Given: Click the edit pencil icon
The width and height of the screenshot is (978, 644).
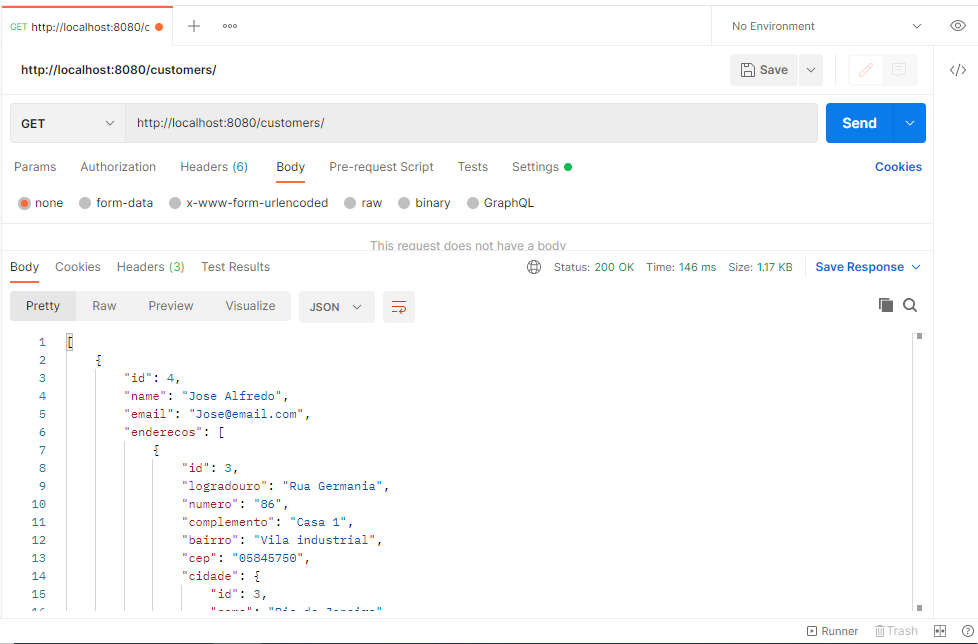Looking at the screenshot, I should (866, 70).
